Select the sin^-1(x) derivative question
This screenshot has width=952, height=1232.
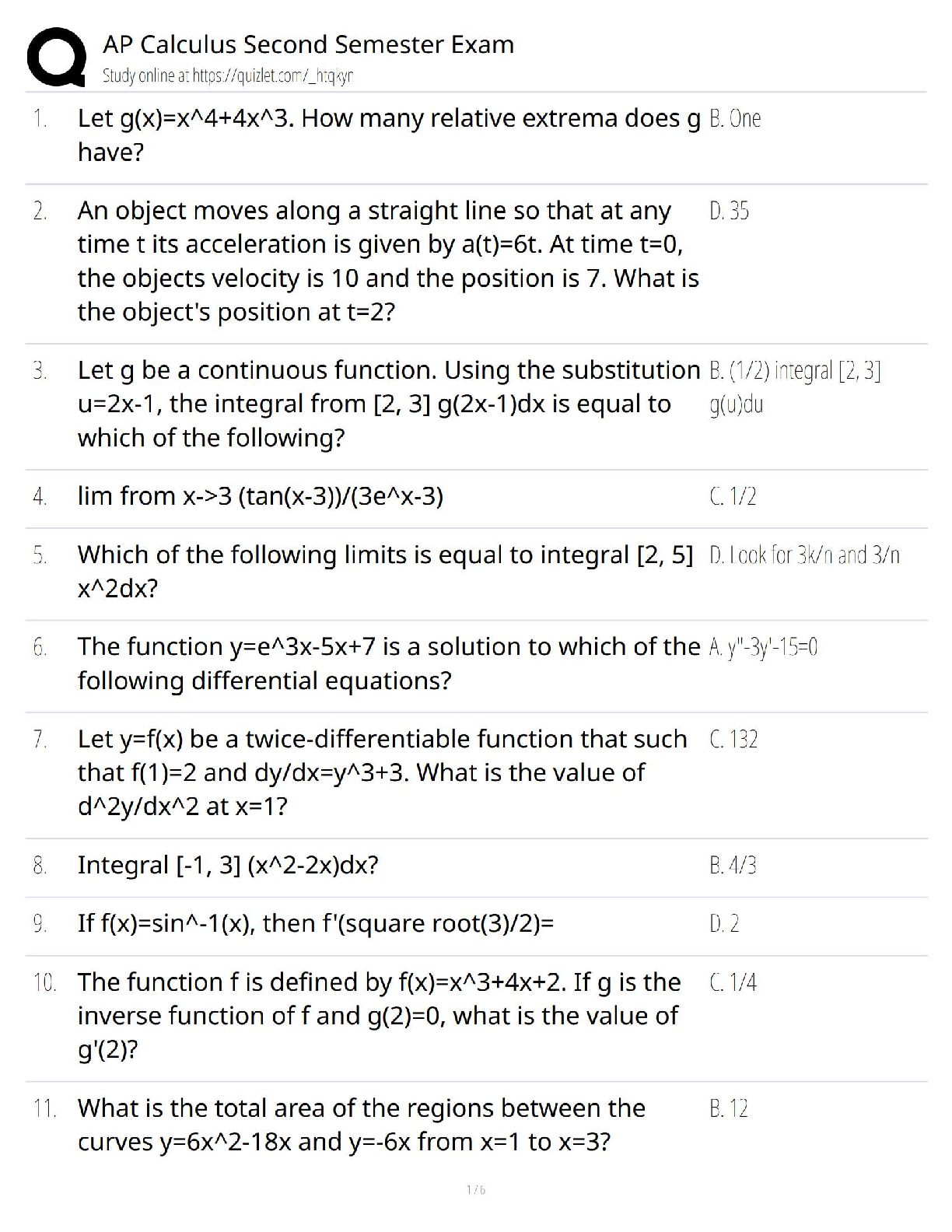(316, 923)
